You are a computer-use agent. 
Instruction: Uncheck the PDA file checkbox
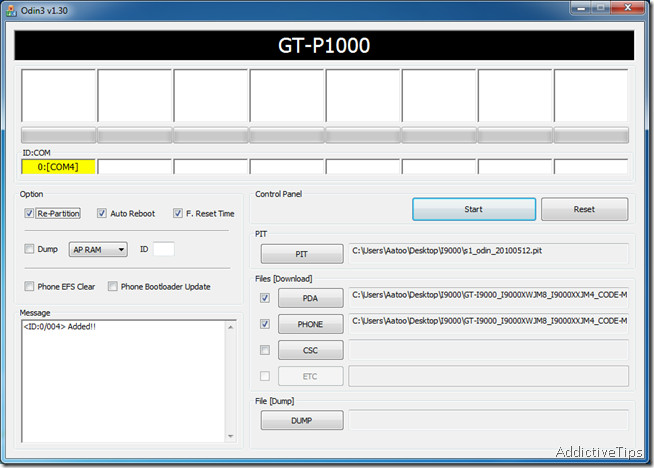coord(265,298)
